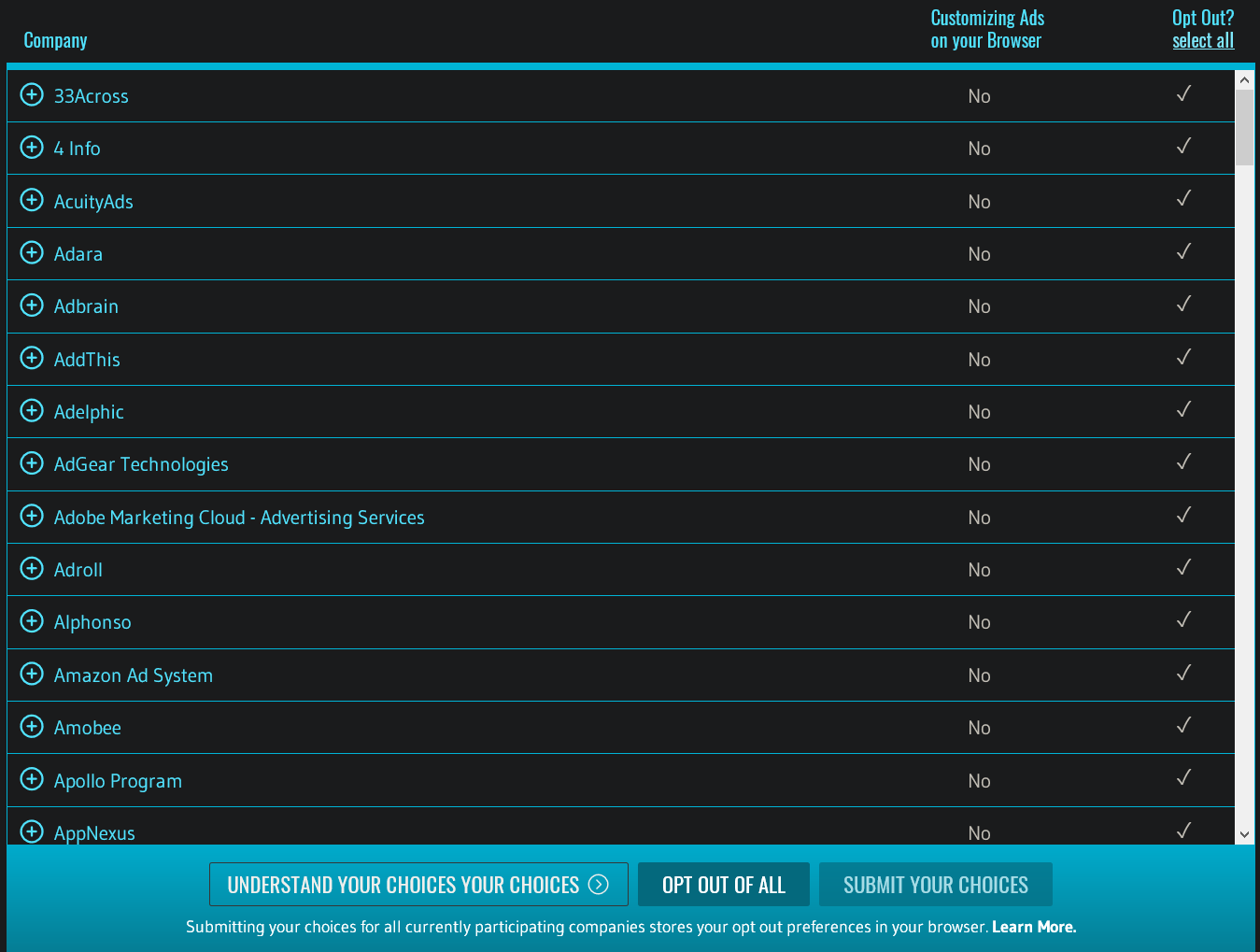Viewport: 1260px width, 952px height.
Task: Toggle opt-out checkmark for Amobee
Action: [1183, 725]
